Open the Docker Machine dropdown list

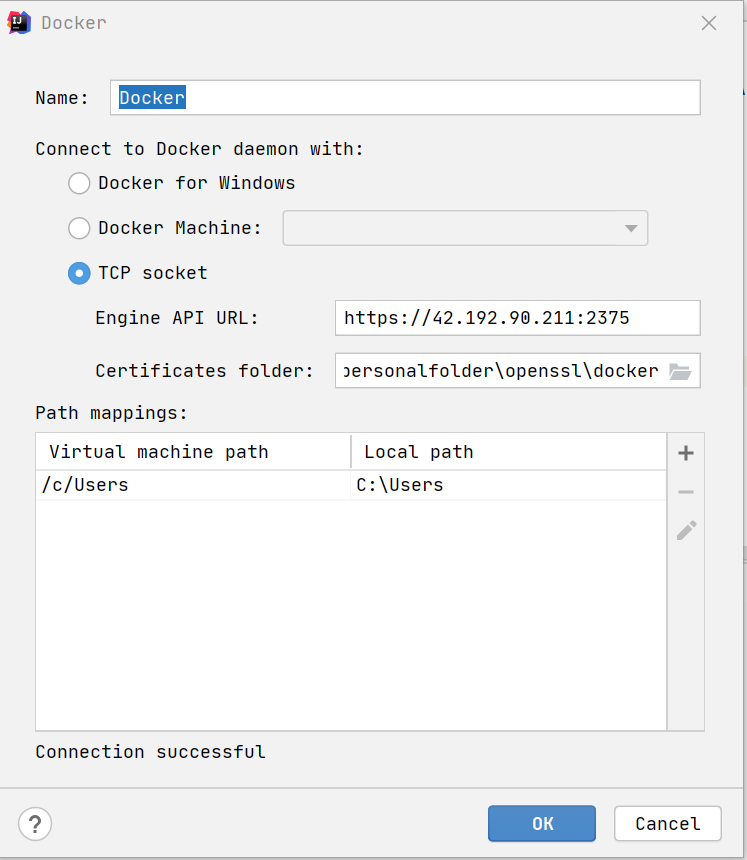click(x=465, y=228)
